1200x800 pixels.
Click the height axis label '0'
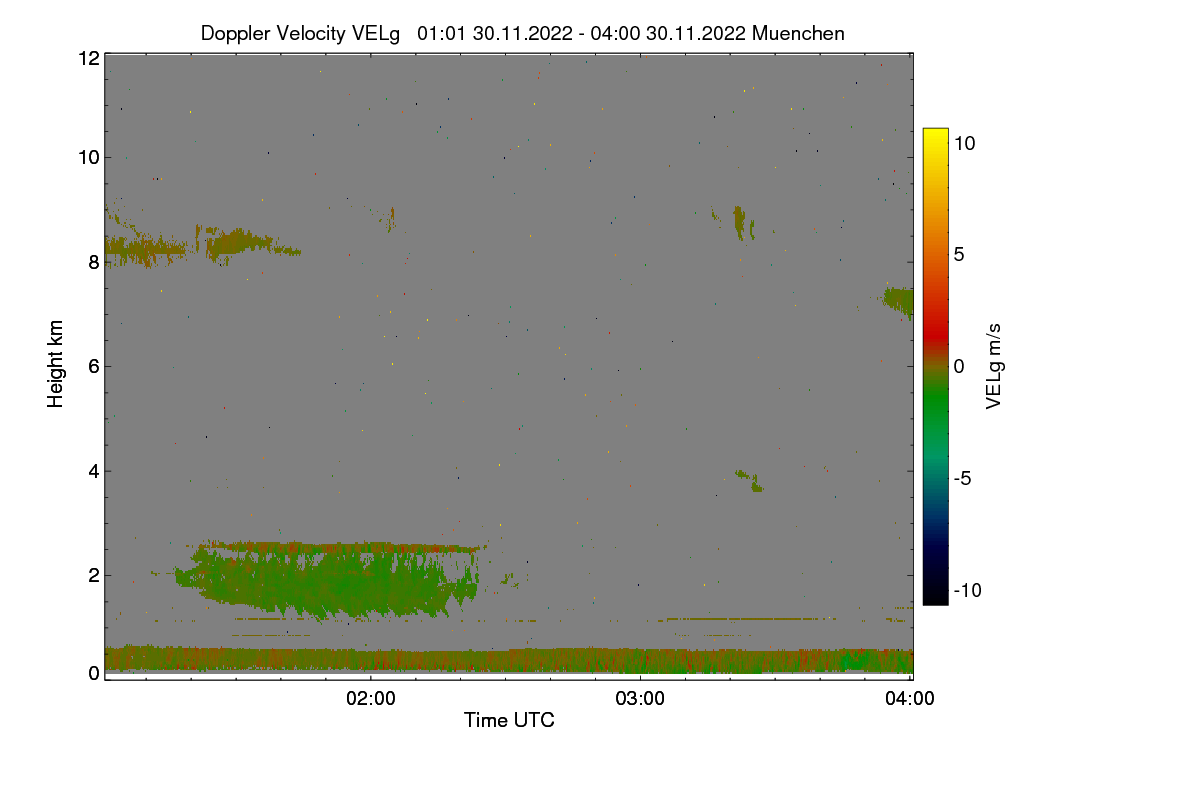coord(94,673)
